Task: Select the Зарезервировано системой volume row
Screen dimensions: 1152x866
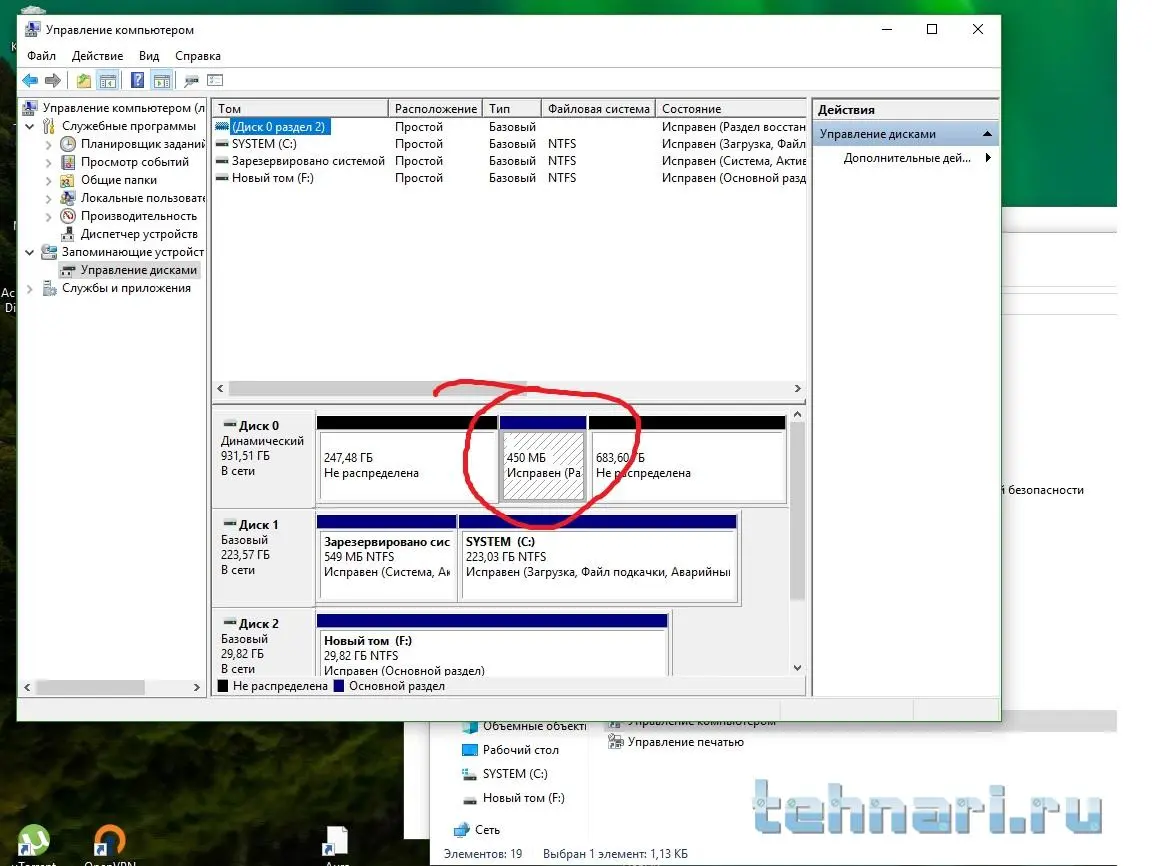Action: pos(510,161)
